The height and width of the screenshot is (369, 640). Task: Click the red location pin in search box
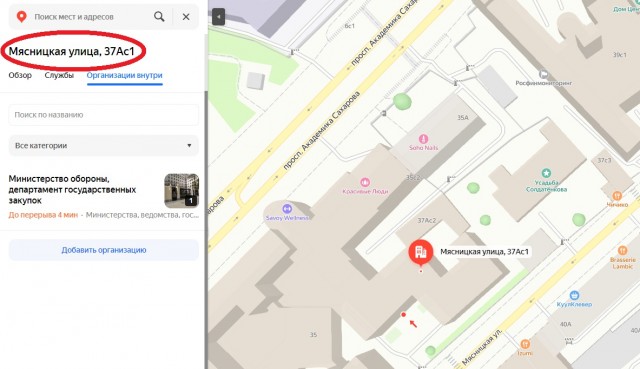(21, 17)
